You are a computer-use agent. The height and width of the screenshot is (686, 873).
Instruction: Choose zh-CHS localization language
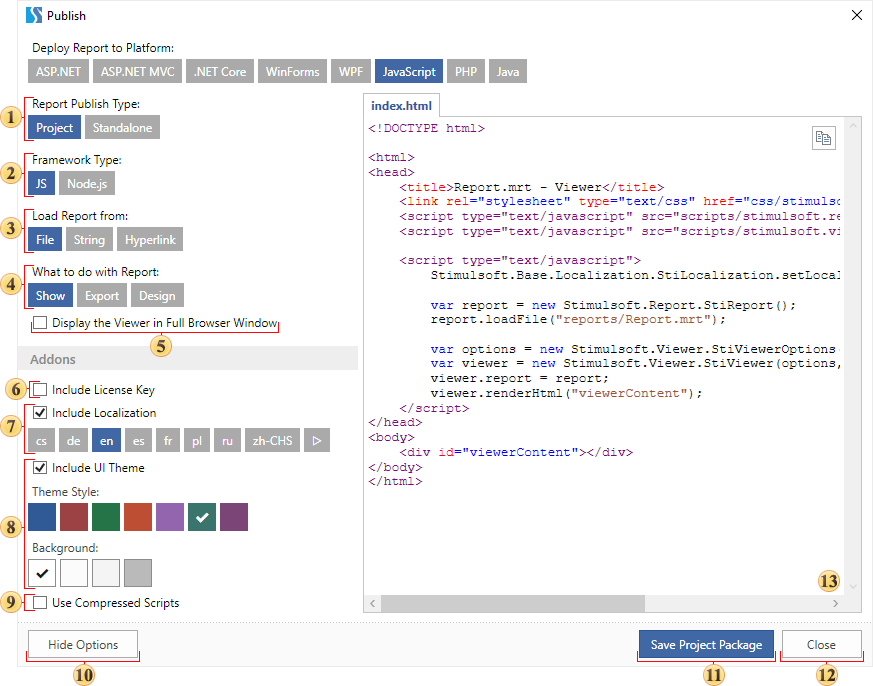point(272,440)
